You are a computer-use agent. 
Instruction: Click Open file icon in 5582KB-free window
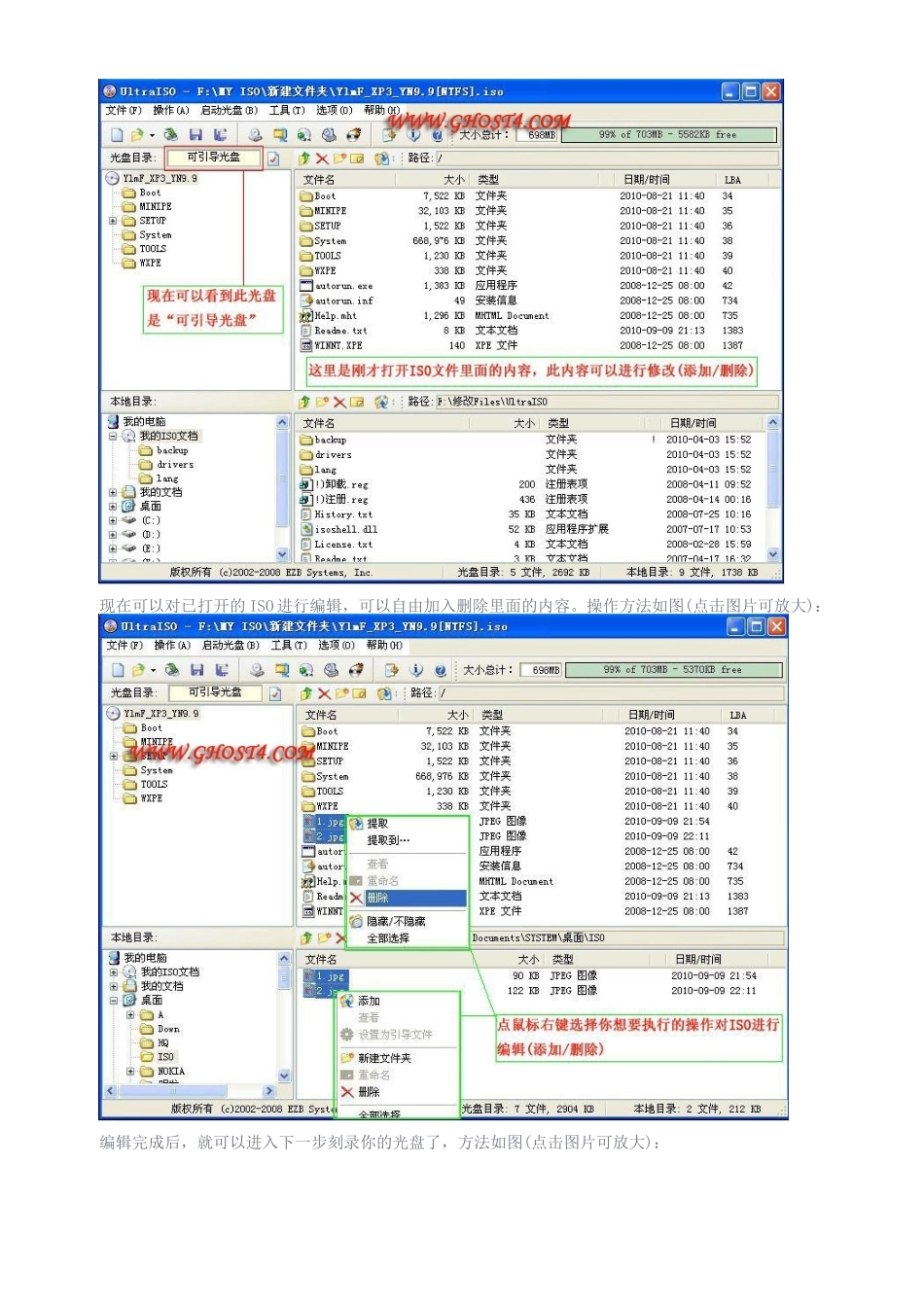[136, 135]
